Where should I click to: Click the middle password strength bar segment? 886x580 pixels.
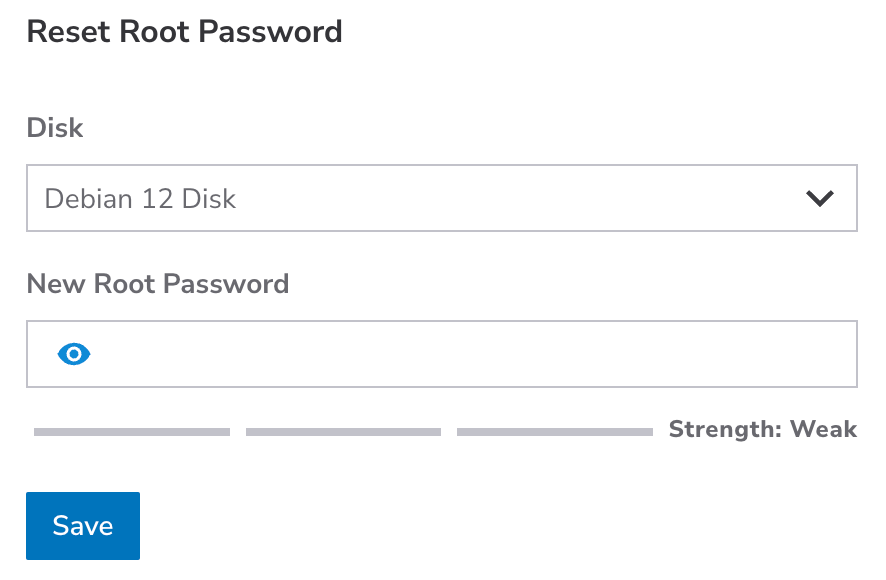343,432
